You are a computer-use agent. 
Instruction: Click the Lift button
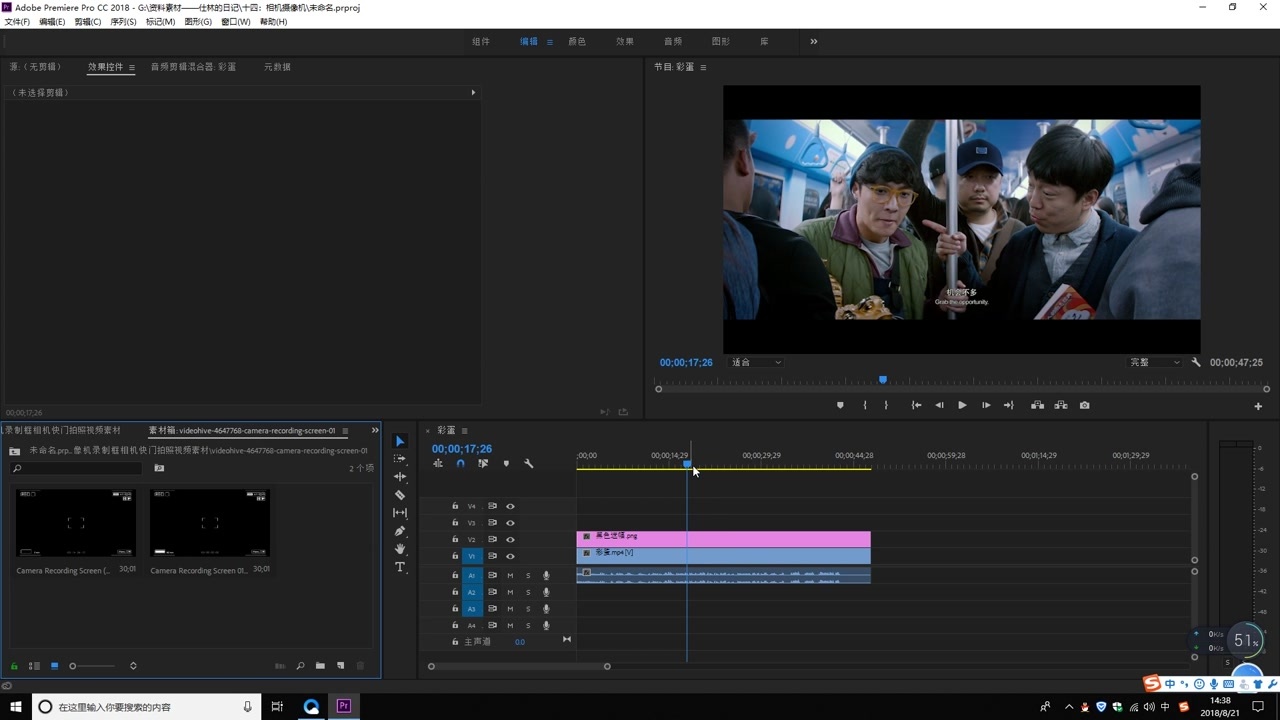coord(1038,405)
